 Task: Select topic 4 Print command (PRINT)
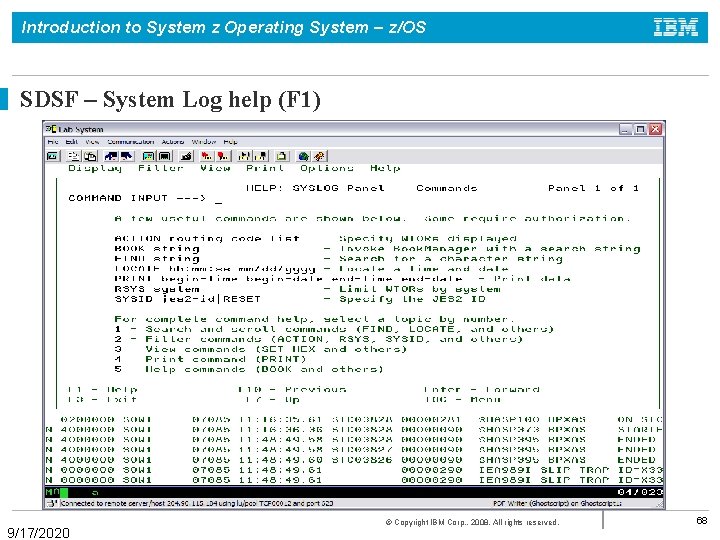[210, 360]
